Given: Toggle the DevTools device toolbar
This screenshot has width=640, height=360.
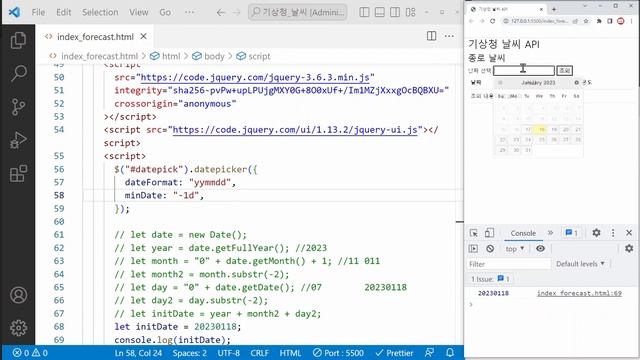Looking at the screenshot, I should [489, 233].
